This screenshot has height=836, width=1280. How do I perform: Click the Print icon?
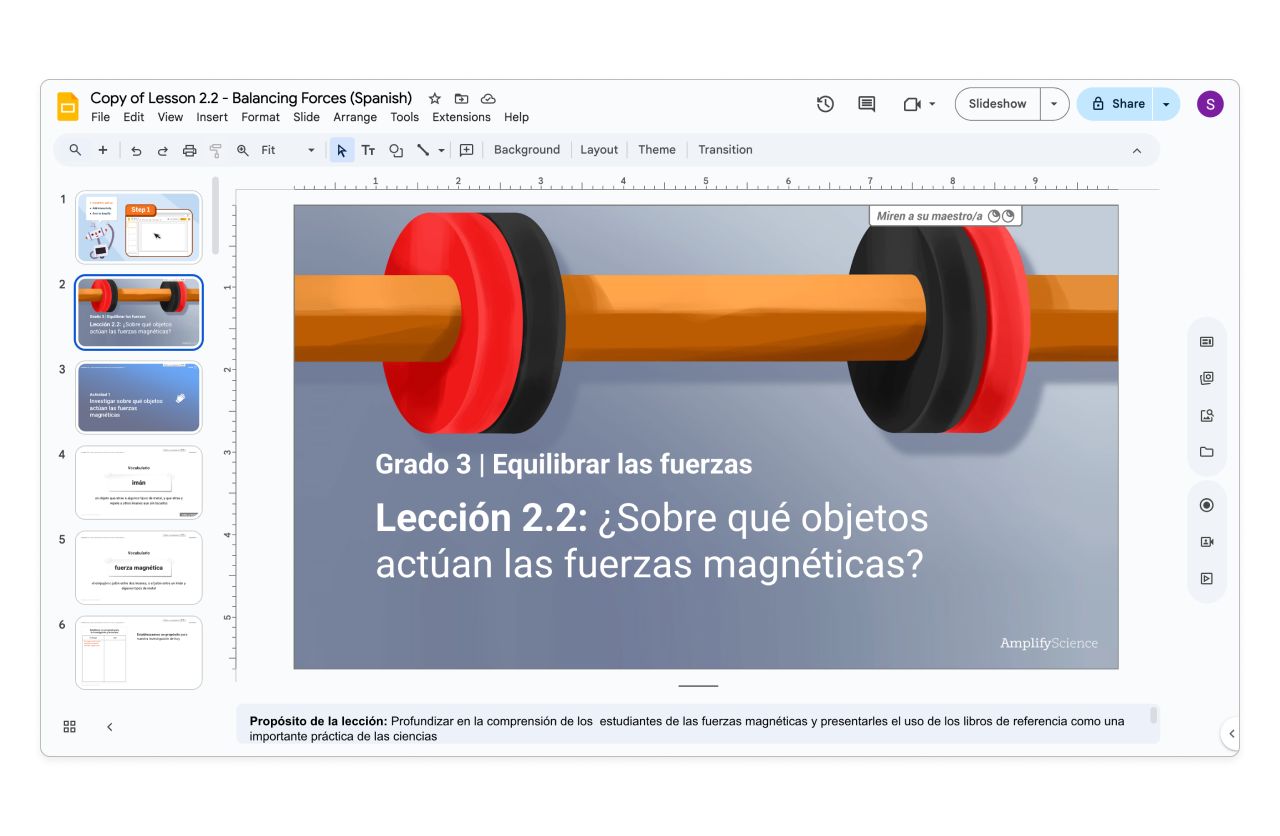pyautogui.click(x=189, y=149)
